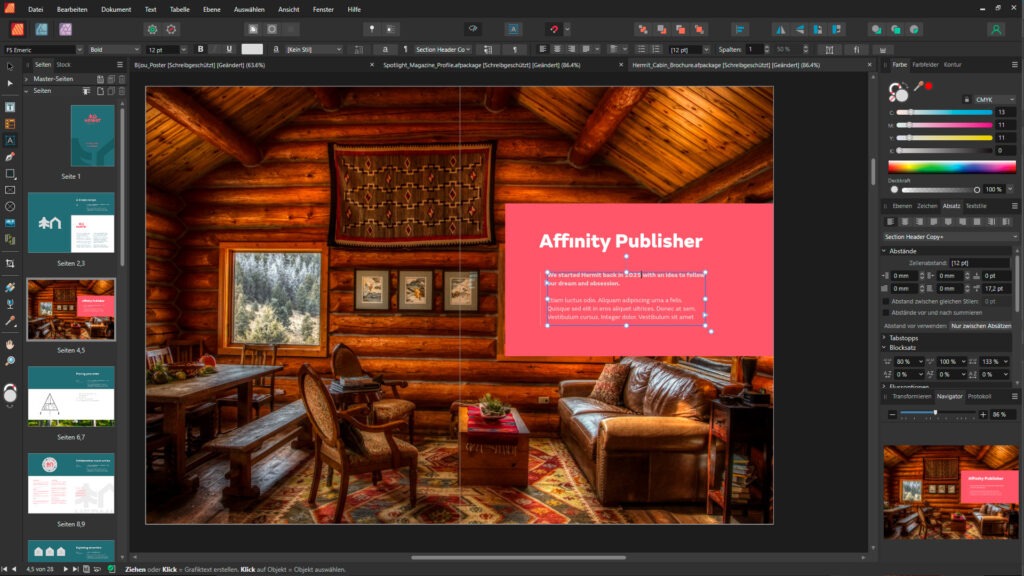The image size is (1024, 576).
Task: Open the Farbe panel options menu
Action: point(1014,65)
